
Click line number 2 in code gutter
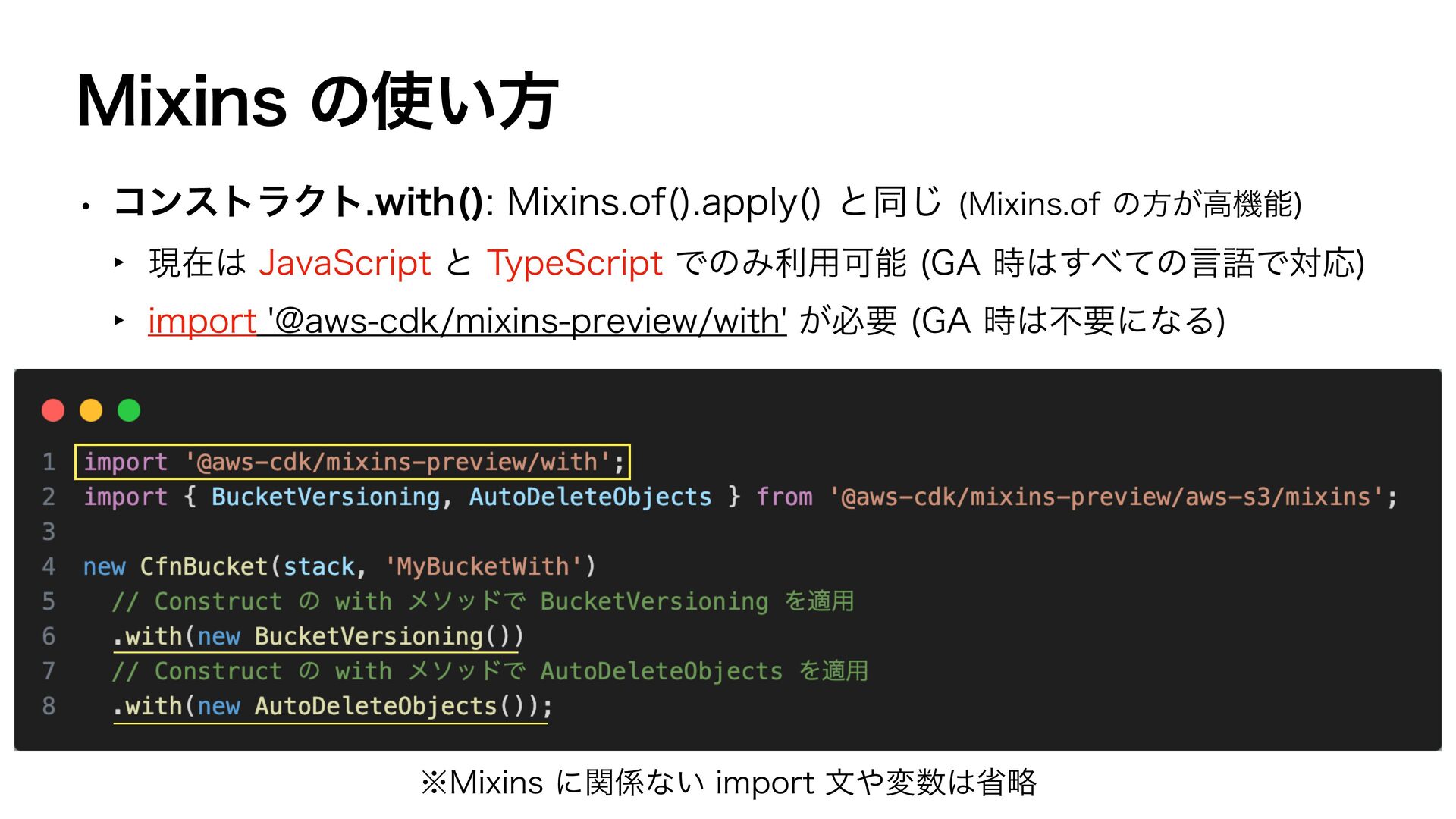pos(49,497)
